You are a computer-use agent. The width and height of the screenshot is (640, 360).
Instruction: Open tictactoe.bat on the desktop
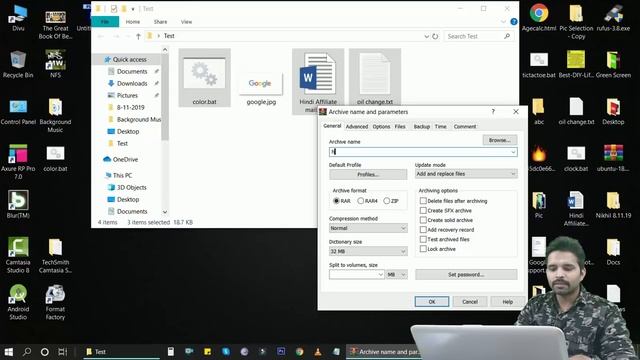click(x=539, y=64)
